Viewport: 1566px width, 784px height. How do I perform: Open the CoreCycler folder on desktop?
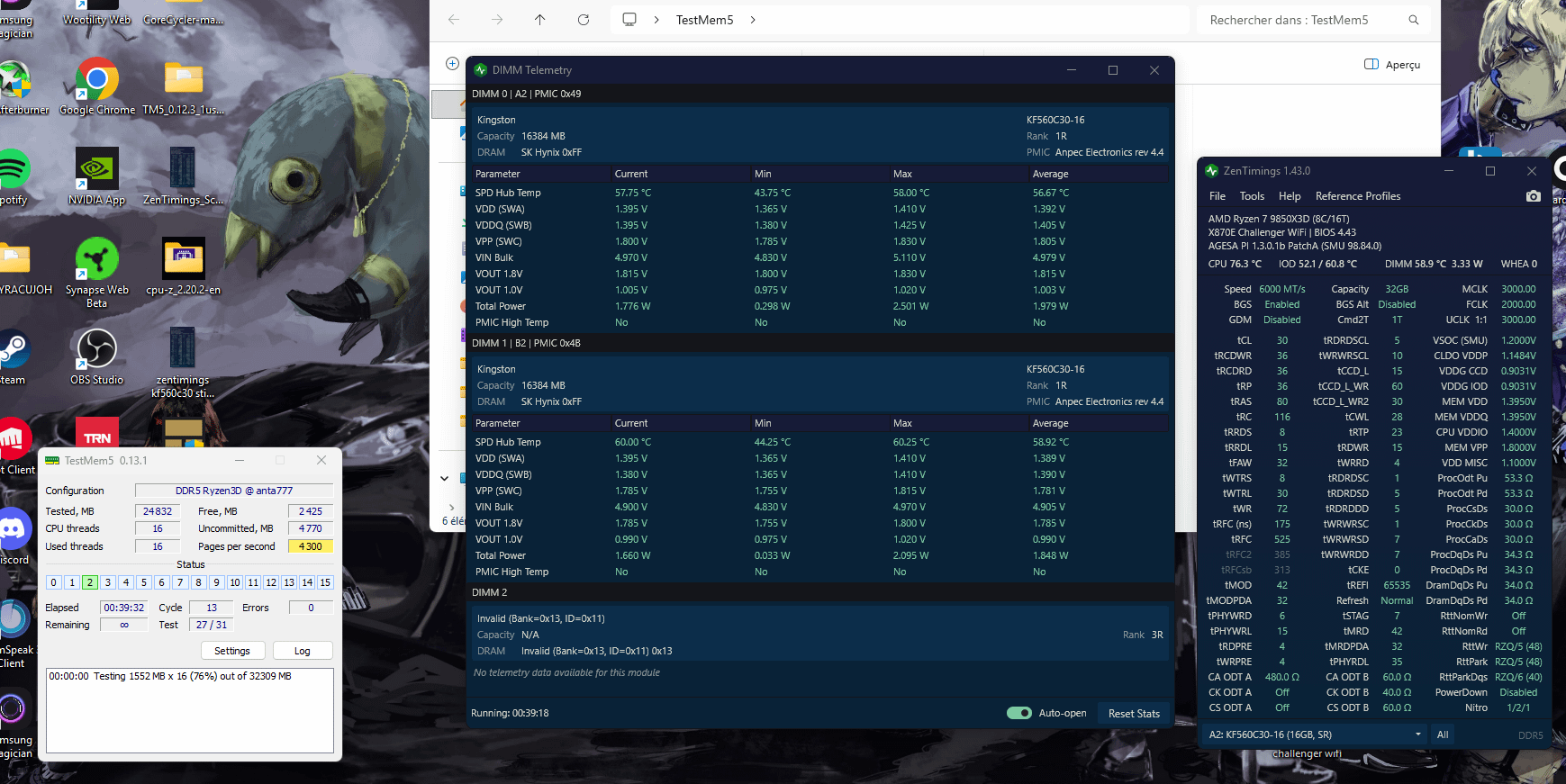(x=184, y=14)
